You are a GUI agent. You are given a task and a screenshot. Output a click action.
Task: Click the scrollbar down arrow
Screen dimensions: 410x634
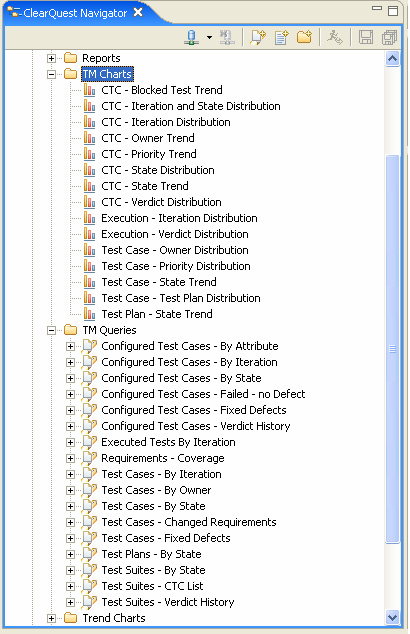coord(392,617)
